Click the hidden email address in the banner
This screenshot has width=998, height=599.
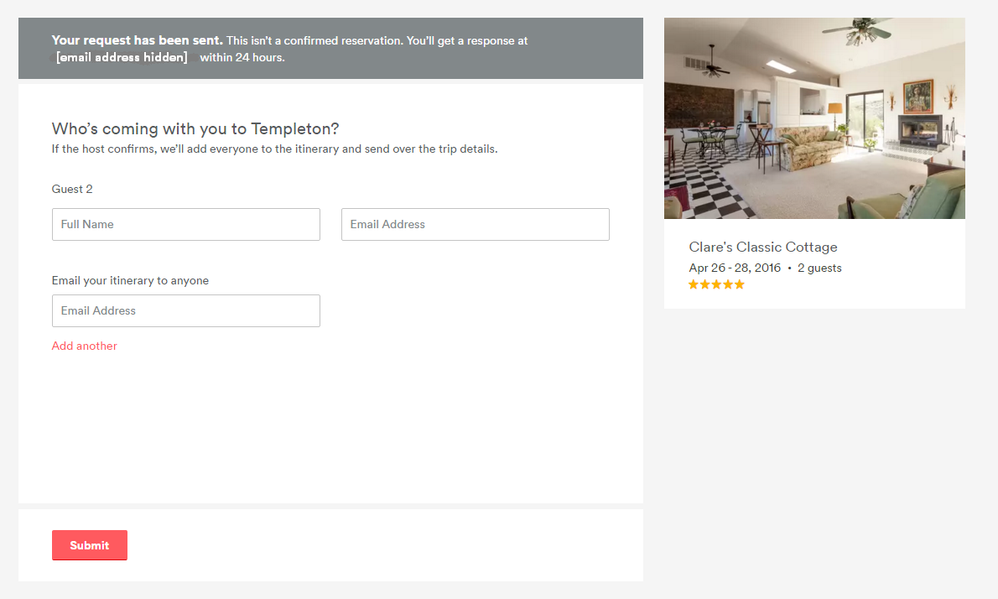[x=122, y=58]
